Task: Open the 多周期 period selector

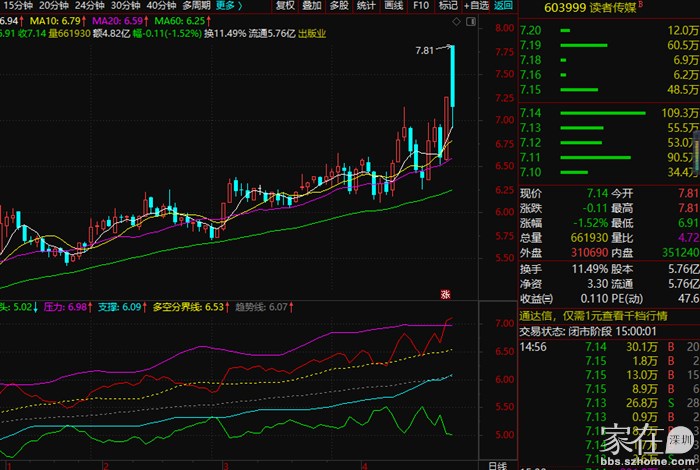Action: [196, 5]
